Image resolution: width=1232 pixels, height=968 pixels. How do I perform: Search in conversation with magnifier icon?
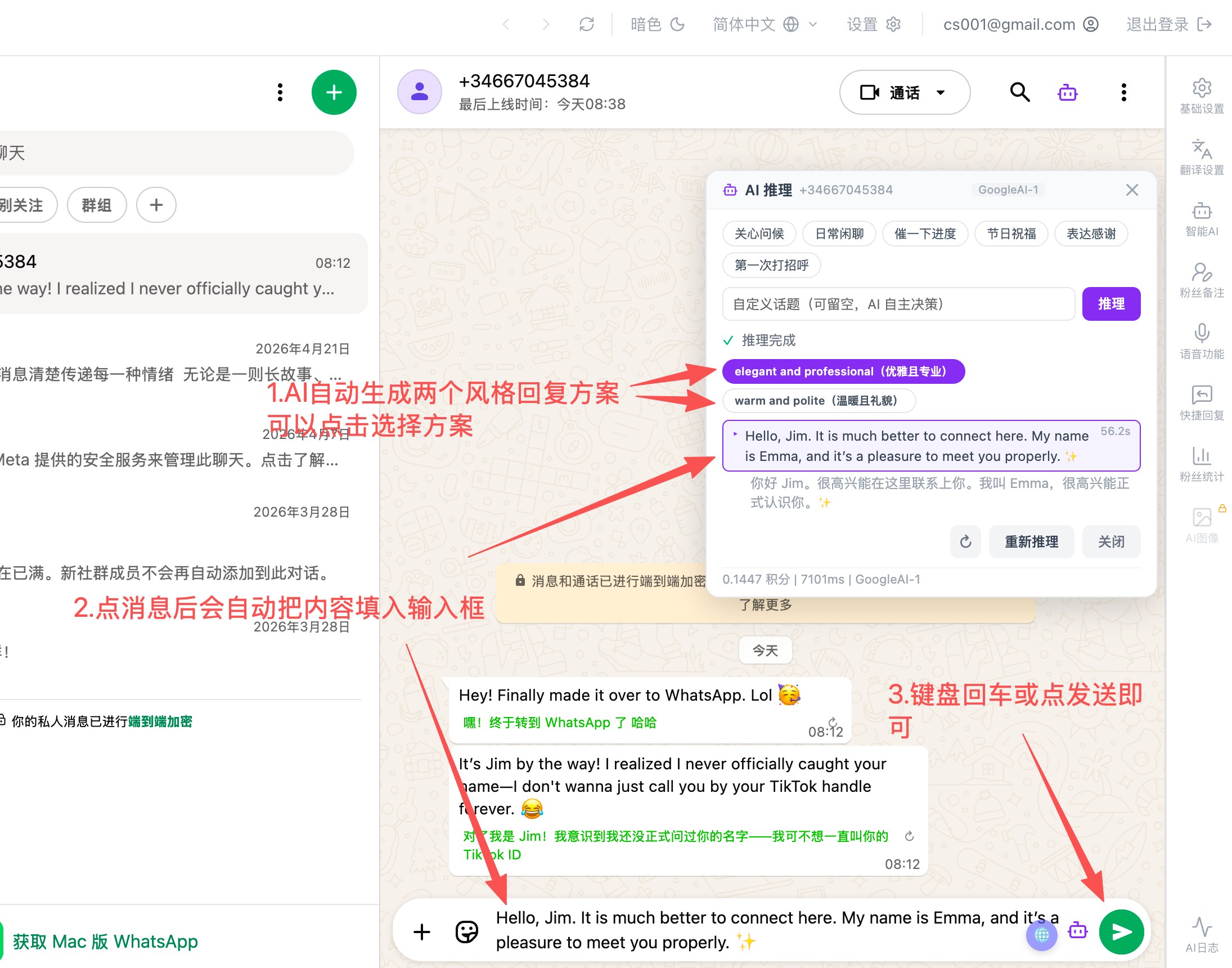click(x=1019, y=92)
